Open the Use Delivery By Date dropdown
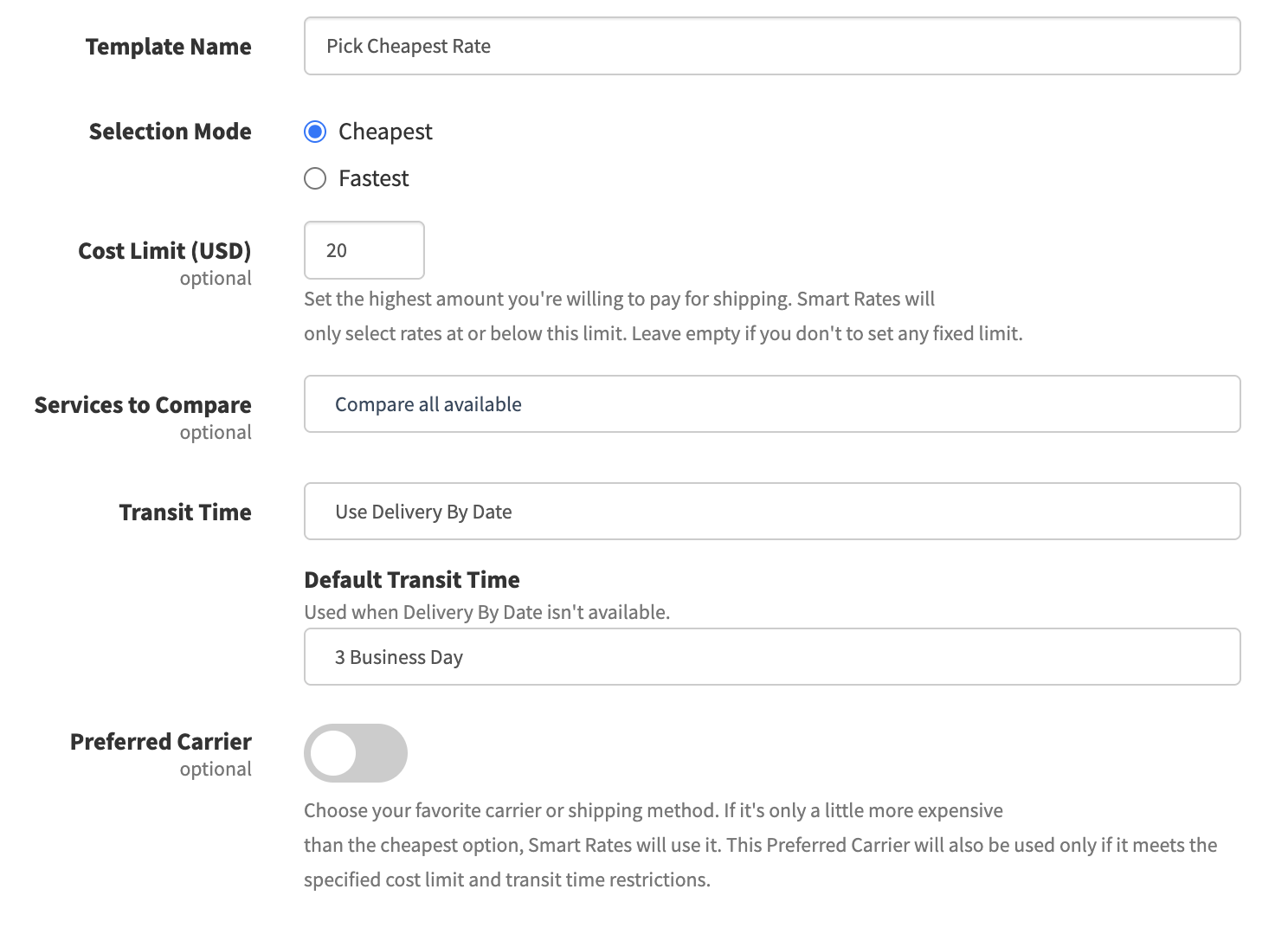 point(771,512)
